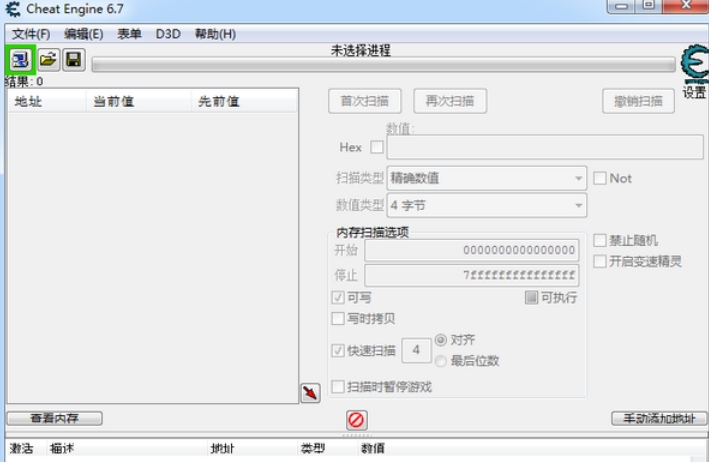Open the 数值类型 dropdown
Screen dimensions: 709x462
pyautogui.click(x=487, y=206)
